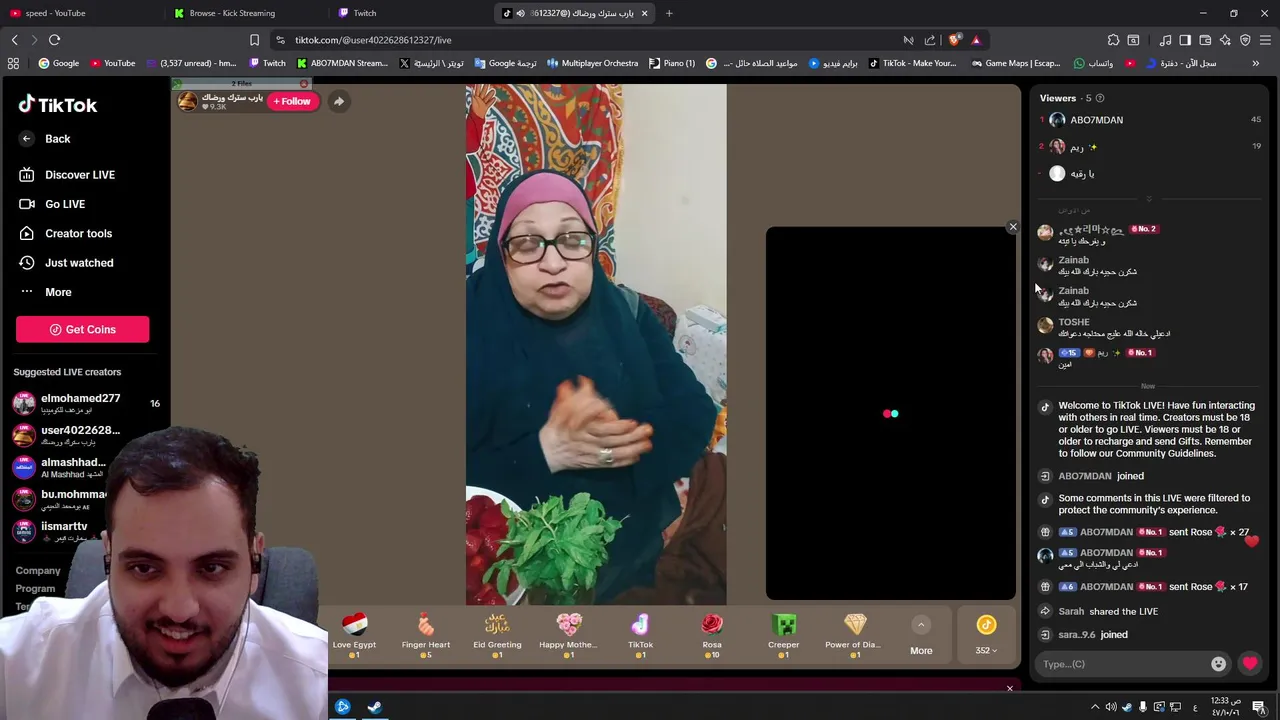The image size is (1280, 720).
Task: Open top viewer ABO7MDAN profile
Action: 1096,120
